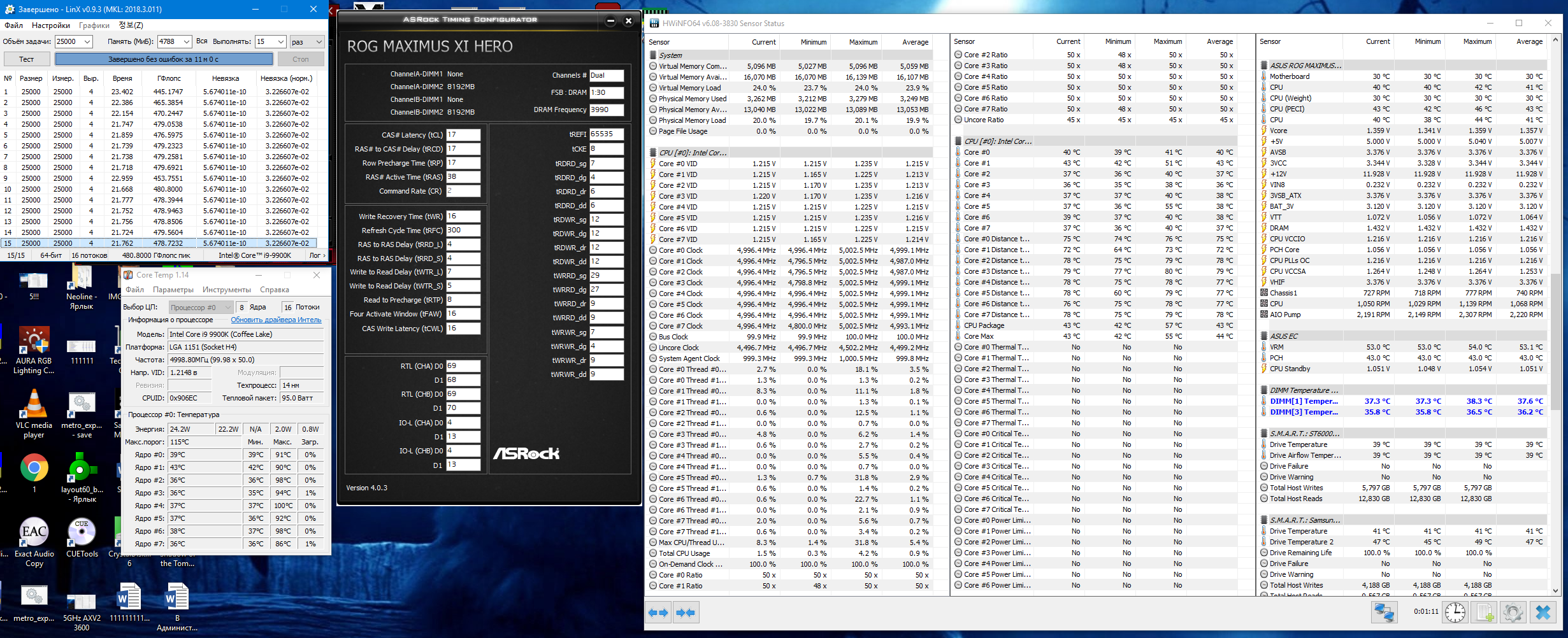Image resolution: width=1568 pixels, height=638 pixels.
Task: Select the Drive Remaining Life row
Action: pyautogui.click(x=1402, y=553)
